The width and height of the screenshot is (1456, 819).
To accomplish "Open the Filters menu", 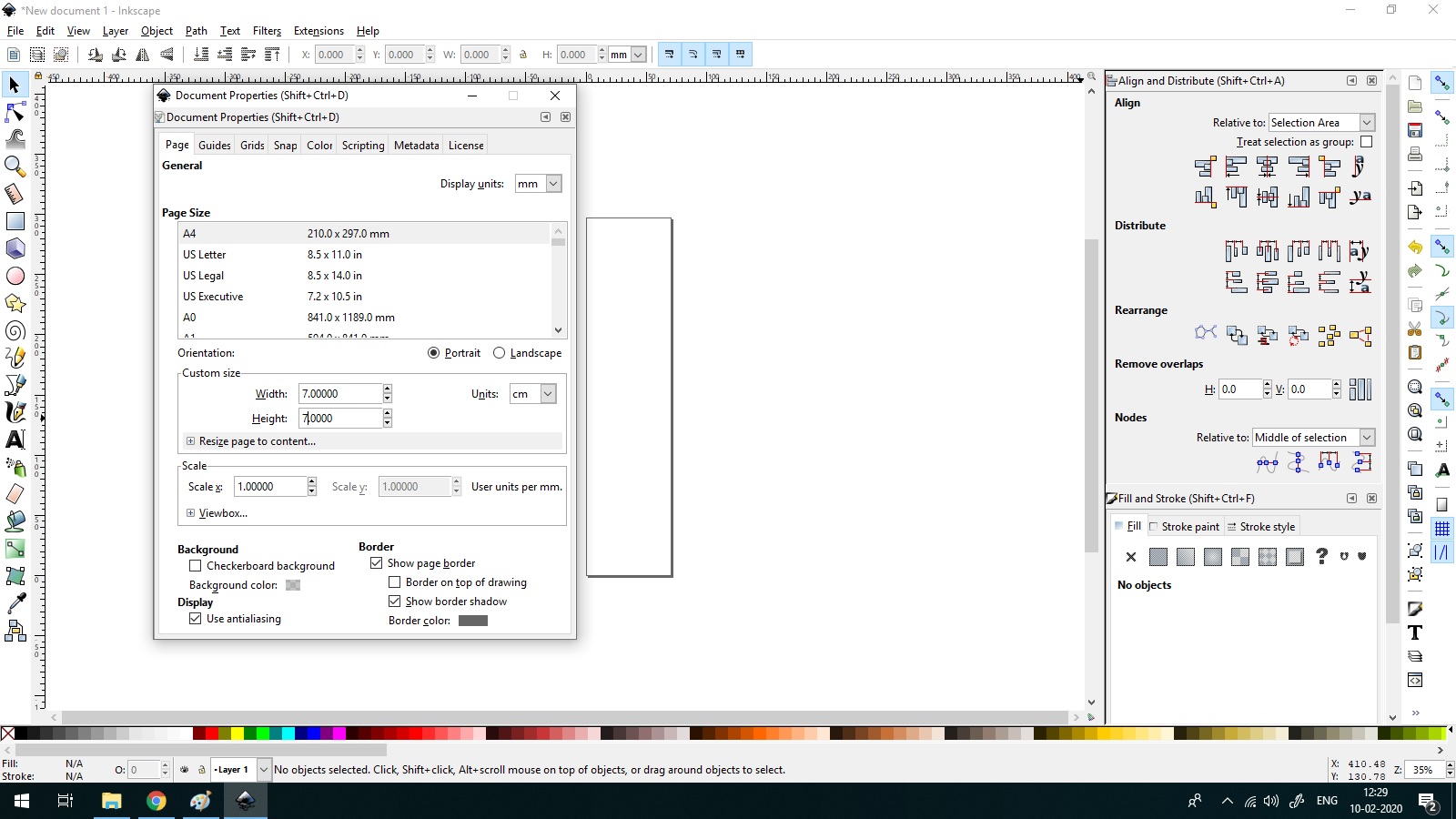I will tap(267, 31).
